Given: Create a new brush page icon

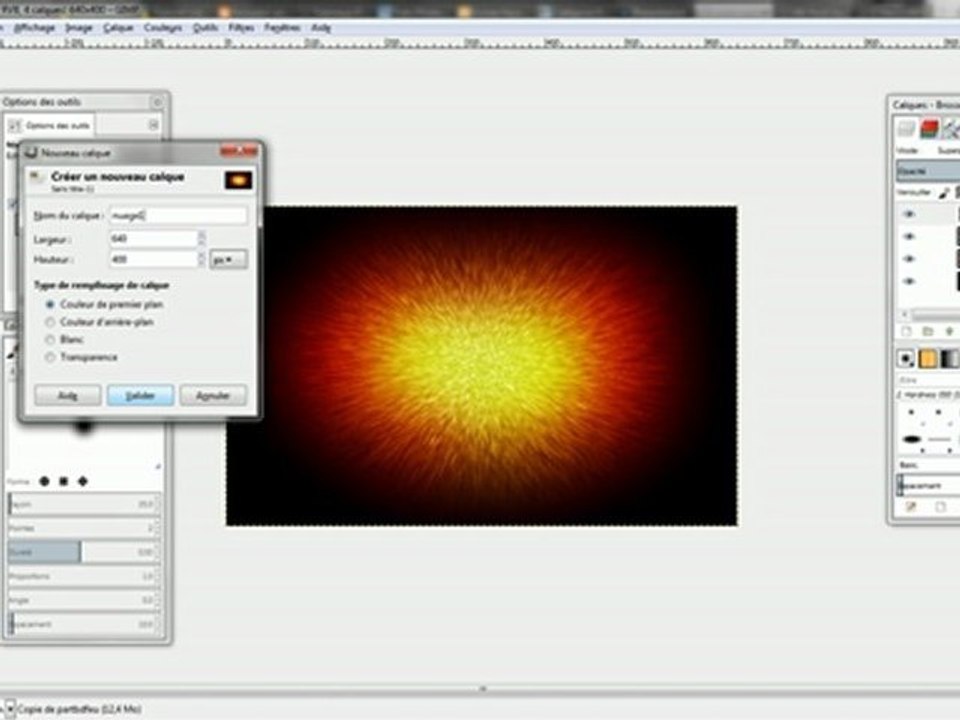Looking at the screenshot, I should (x=940, y=506).
